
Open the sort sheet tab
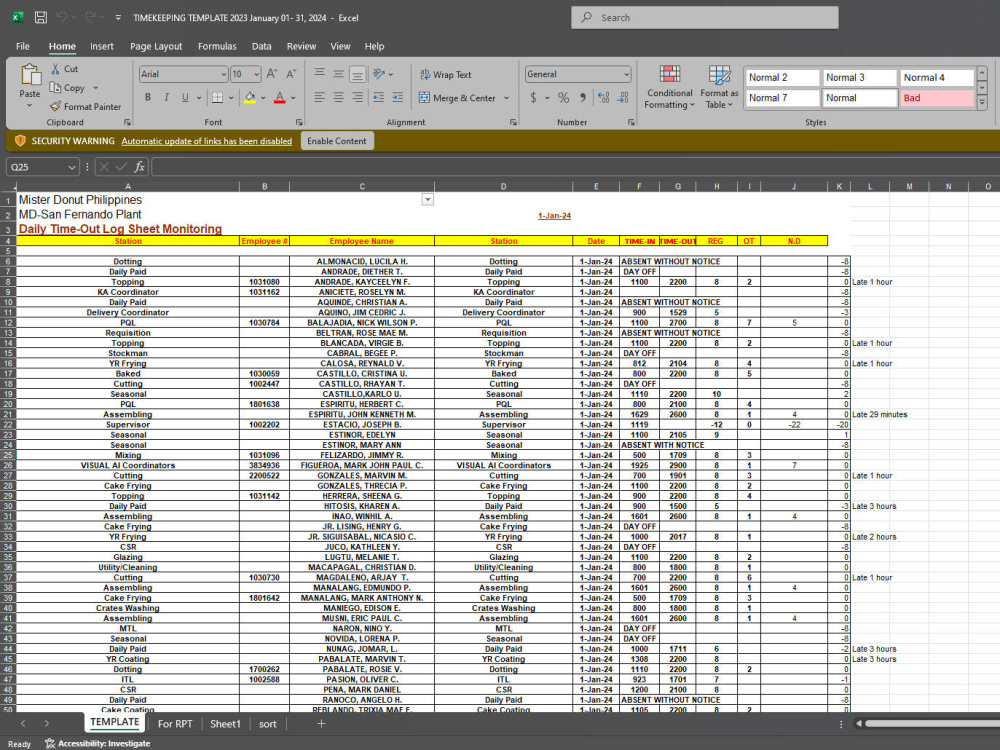[268, 724]
